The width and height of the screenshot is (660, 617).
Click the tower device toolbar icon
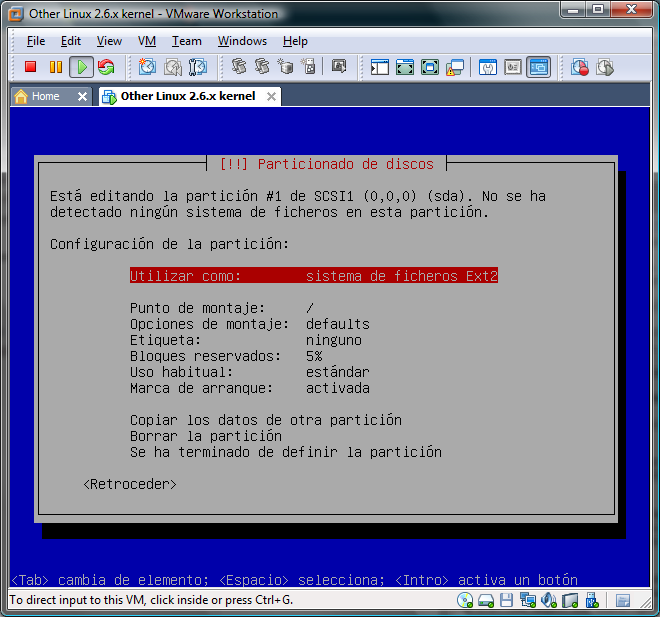309,66
